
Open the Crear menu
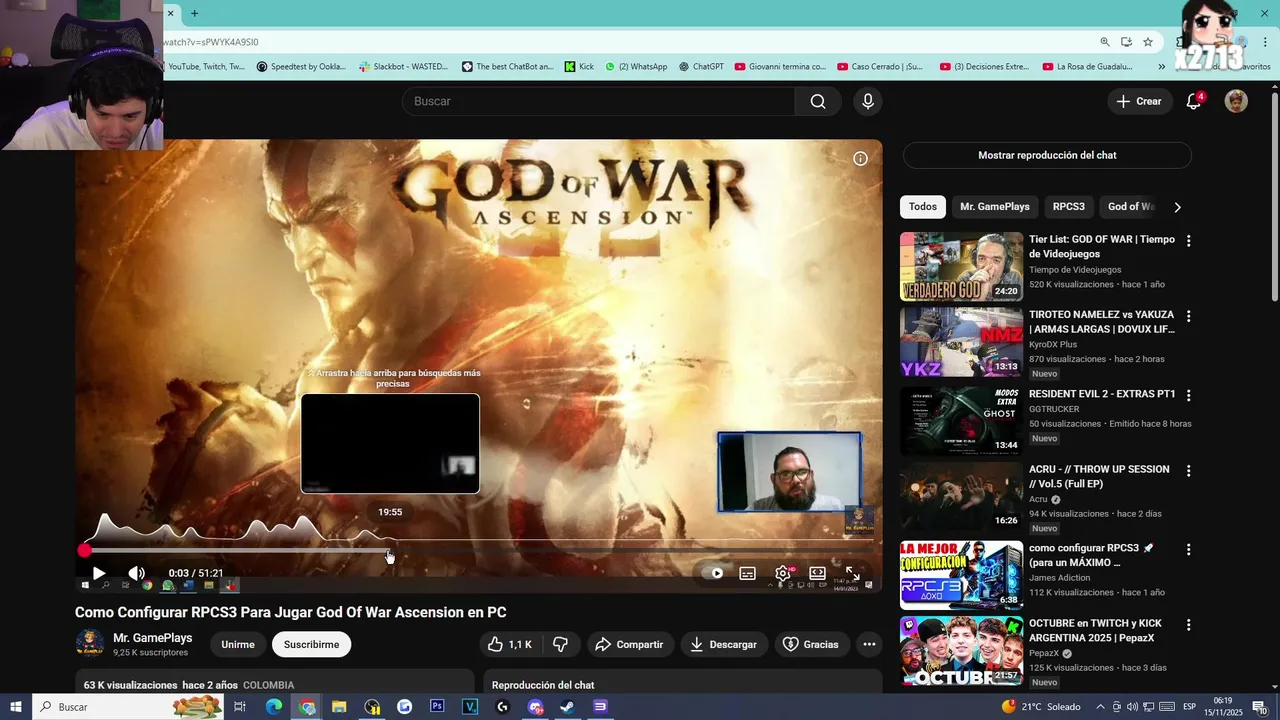coord(1139,101)
